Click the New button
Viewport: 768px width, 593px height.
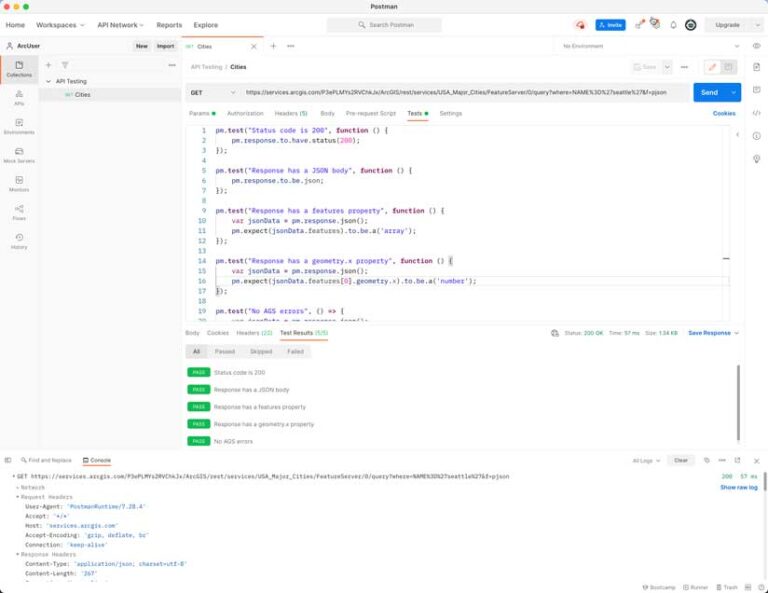click(142, 46)
